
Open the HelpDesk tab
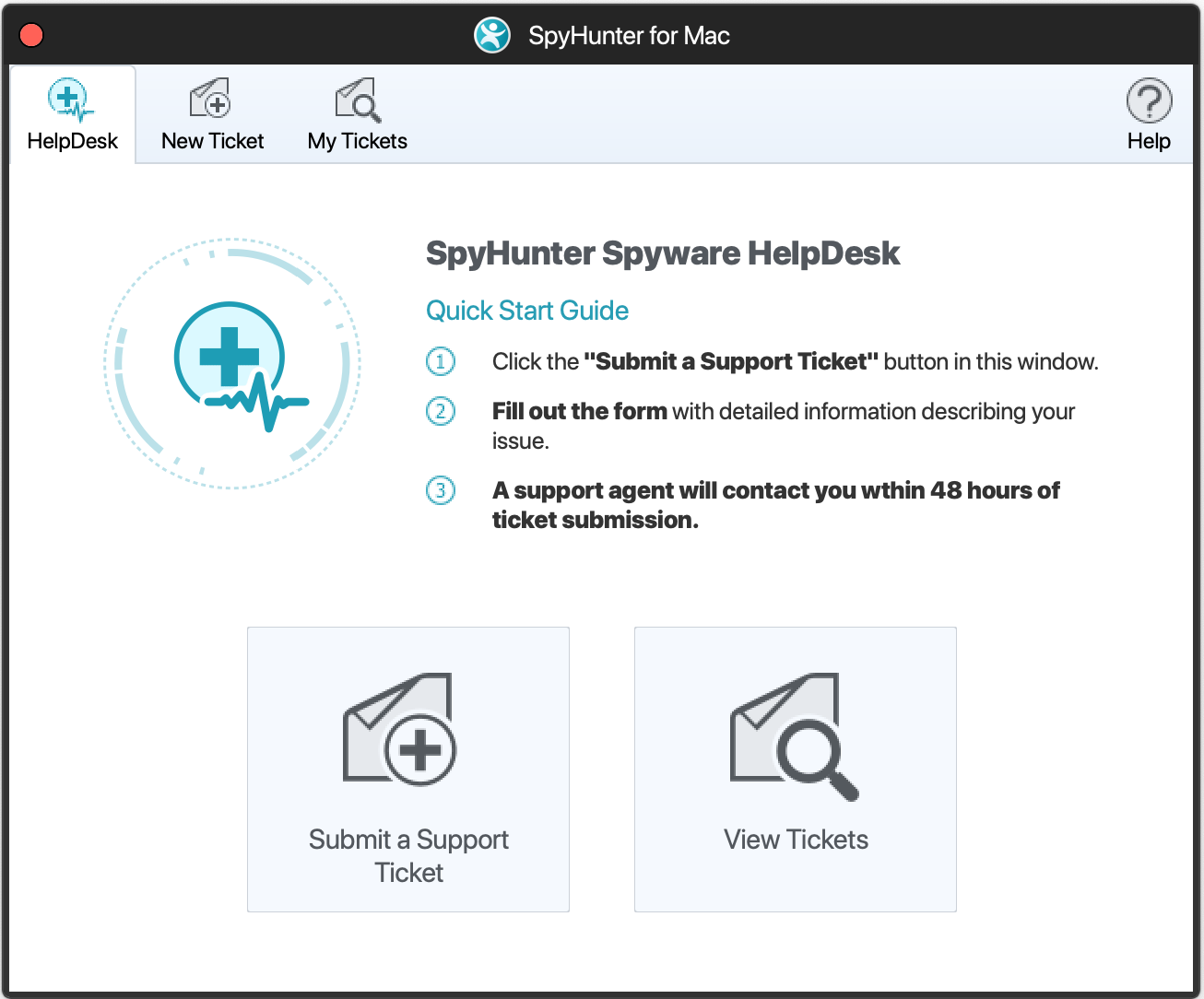pyautogui.click(x=73, y=114)
